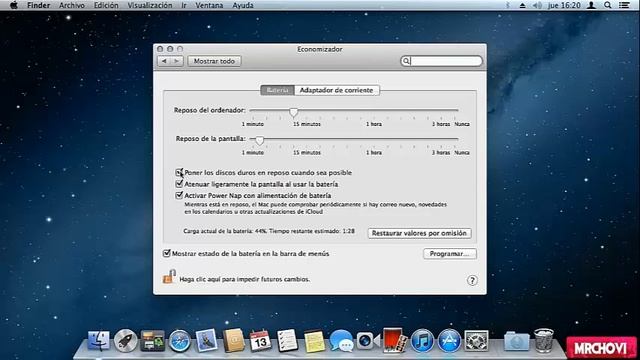Open Trash in the dock
640x360 pixels.
544,340
